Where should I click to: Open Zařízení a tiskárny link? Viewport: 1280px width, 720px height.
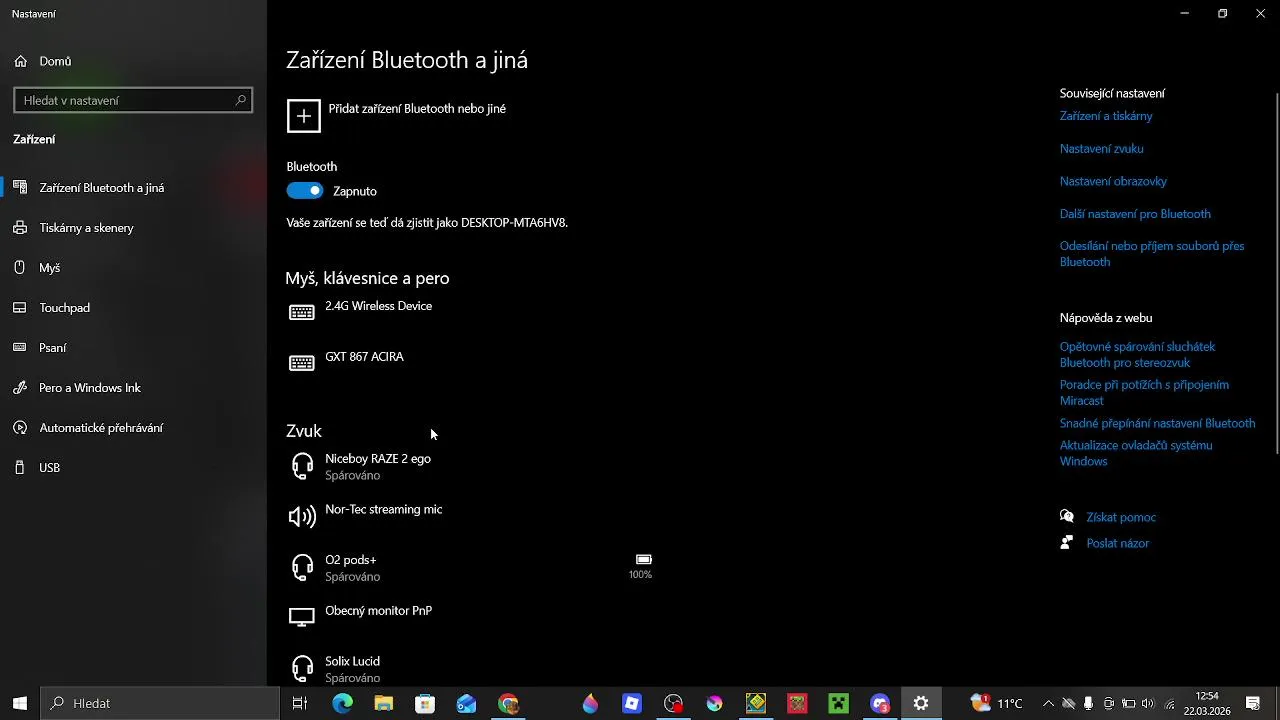point(1106,116)
